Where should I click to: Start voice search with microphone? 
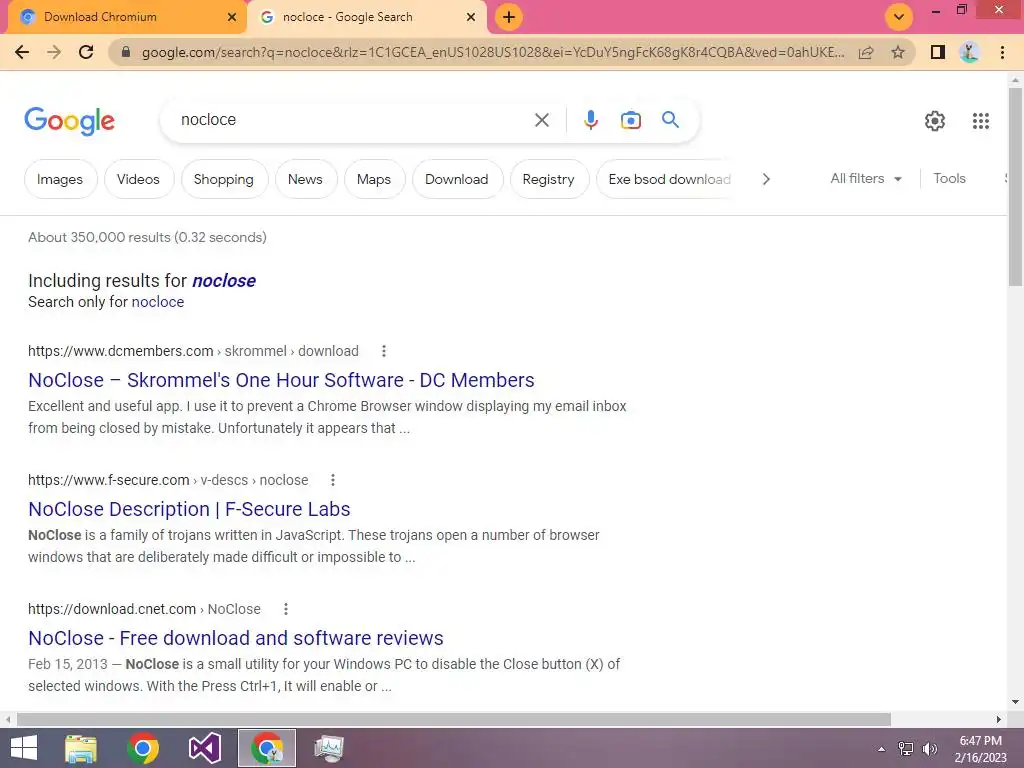click(590, 120)
